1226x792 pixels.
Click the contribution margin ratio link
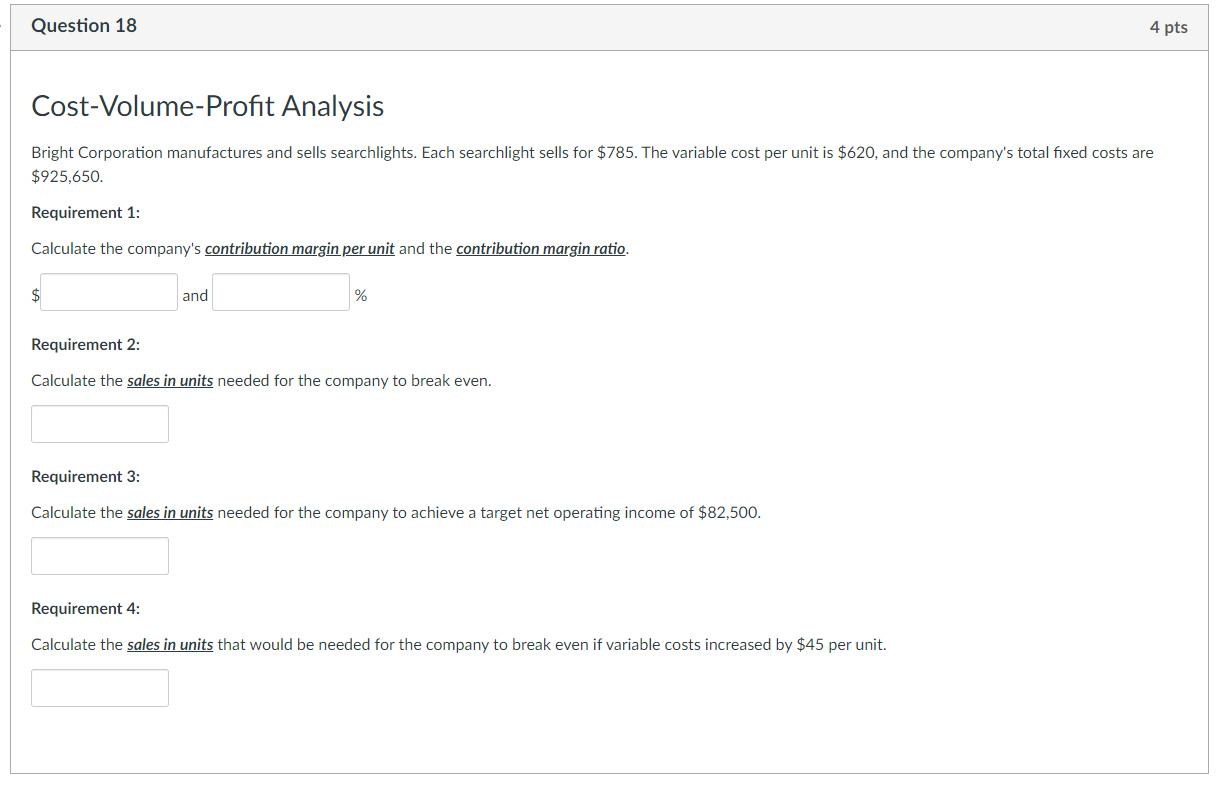540,248
